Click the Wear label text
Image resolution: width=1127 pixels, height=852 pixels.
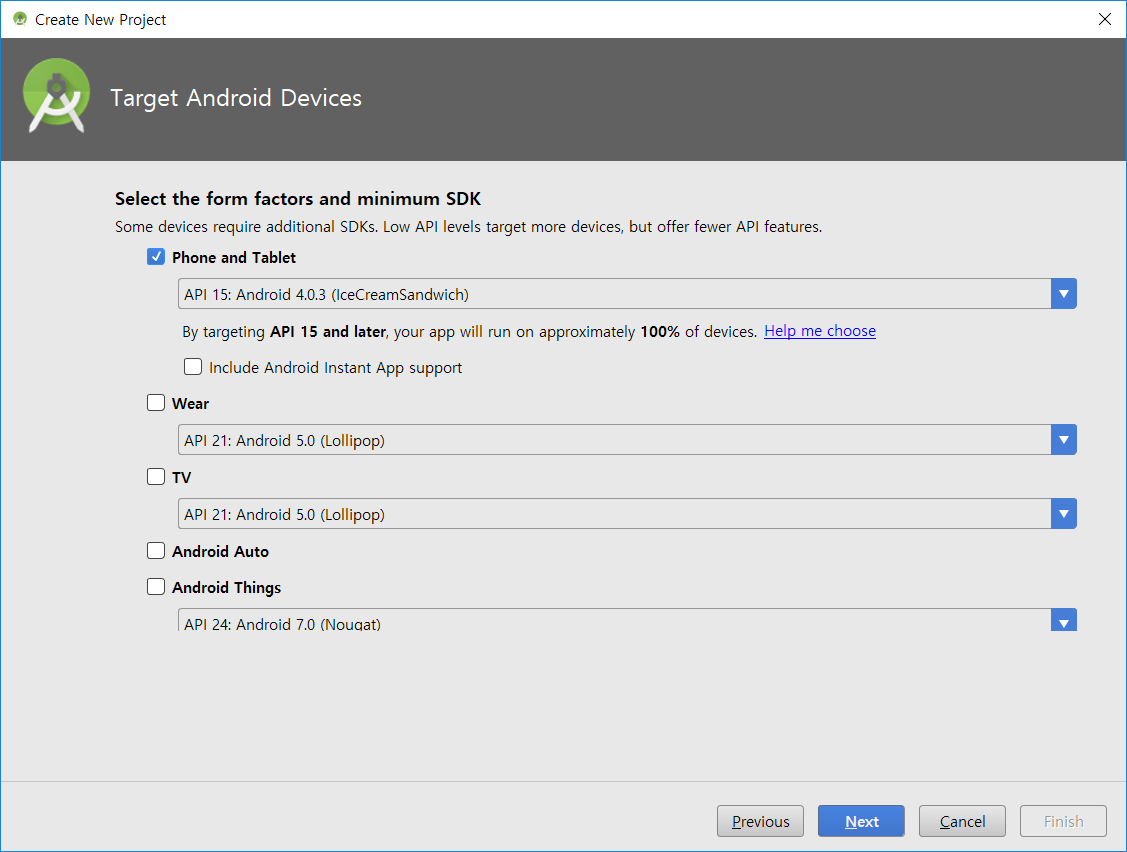click(x=190, y=403)
